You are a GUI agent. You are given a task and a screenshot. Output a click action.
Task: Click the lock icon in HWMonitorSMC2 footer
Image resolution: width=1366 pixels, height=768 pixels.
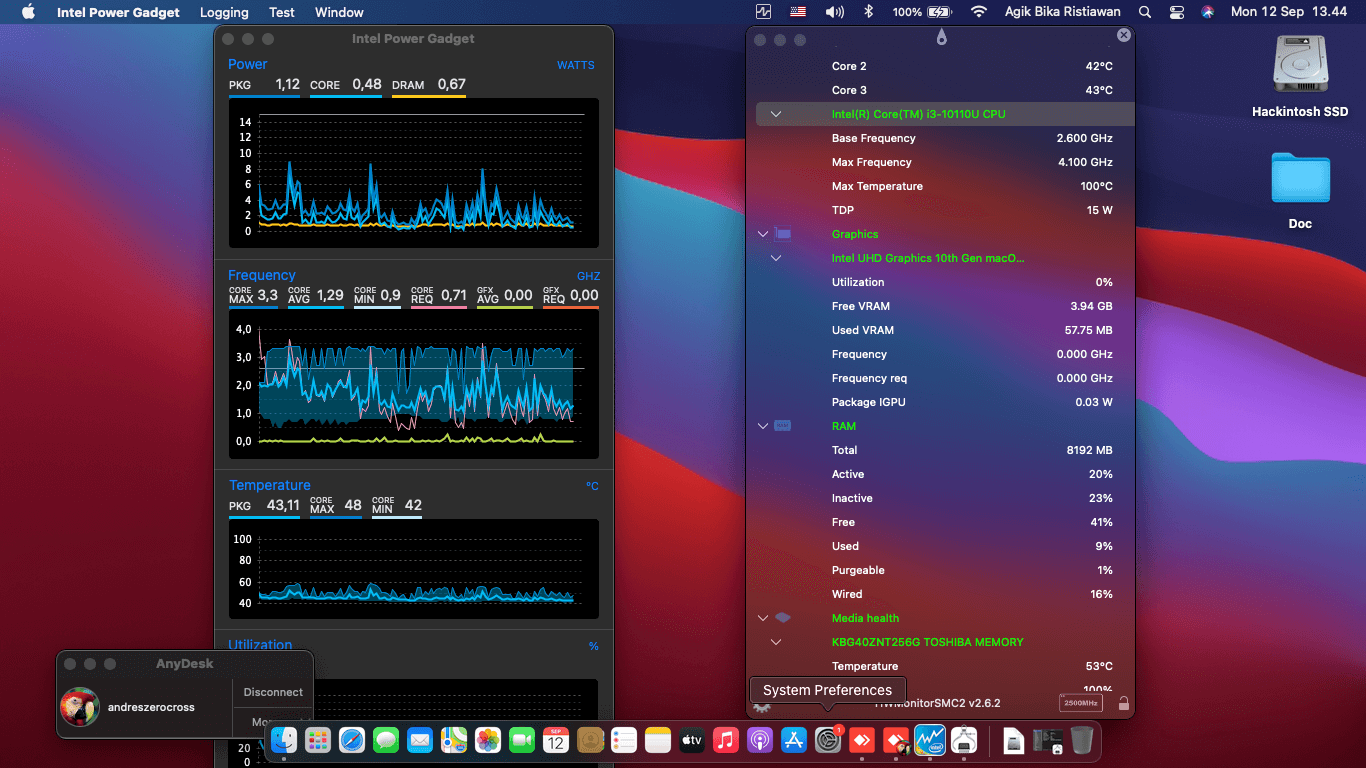[x=1124, y=704]
